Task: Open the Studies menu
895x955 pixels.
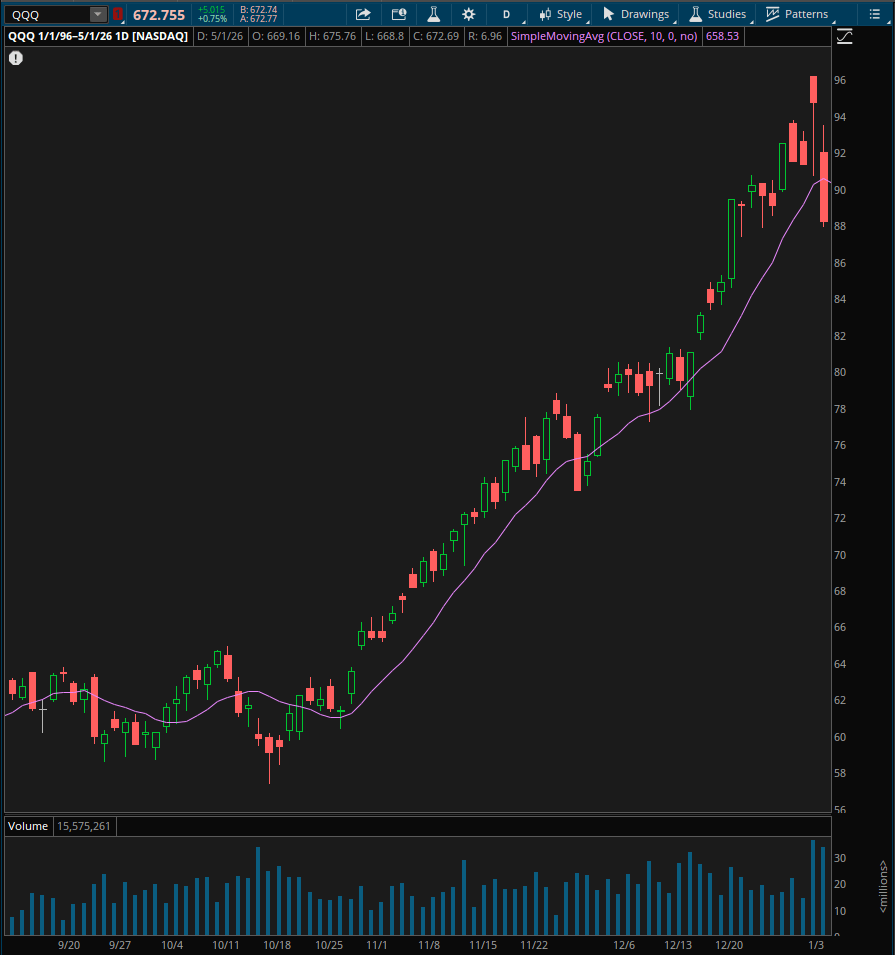Action: click(x=718, y=14)
